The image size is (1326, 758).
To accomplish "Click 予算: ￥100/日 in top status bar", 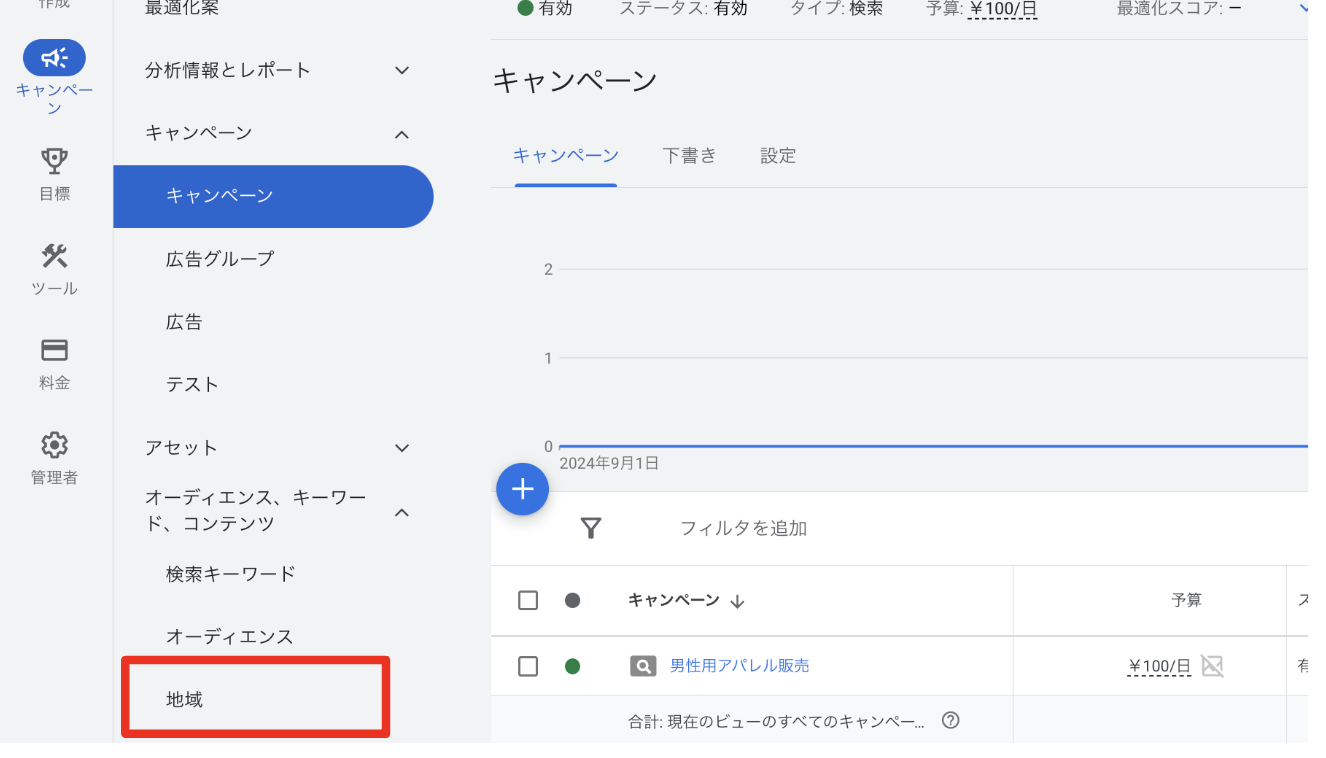I will (x=982, y=10).
